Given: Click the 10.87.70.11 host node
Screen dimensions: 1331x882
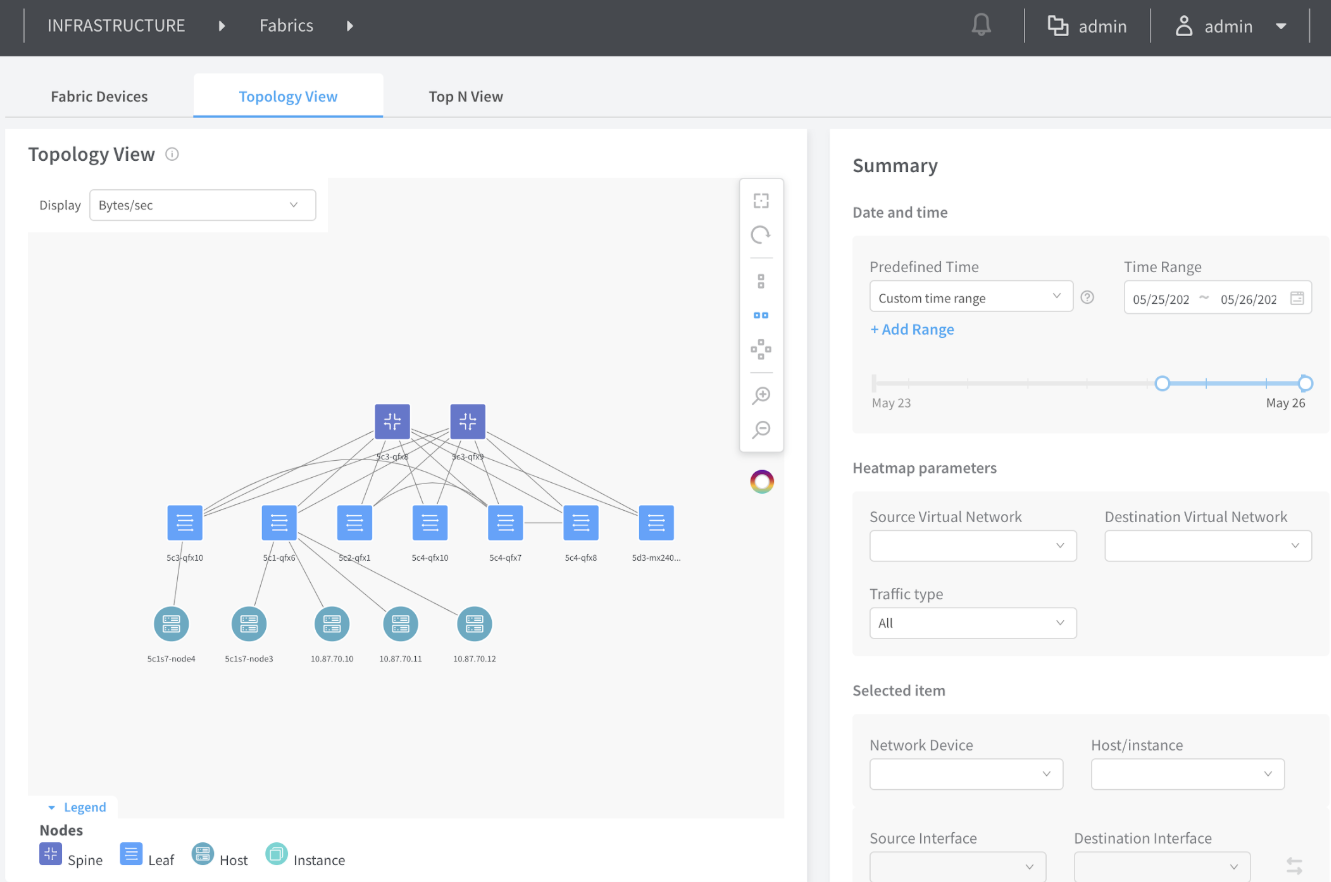Looking at the screenshot, I should click(x=400, y=624).
